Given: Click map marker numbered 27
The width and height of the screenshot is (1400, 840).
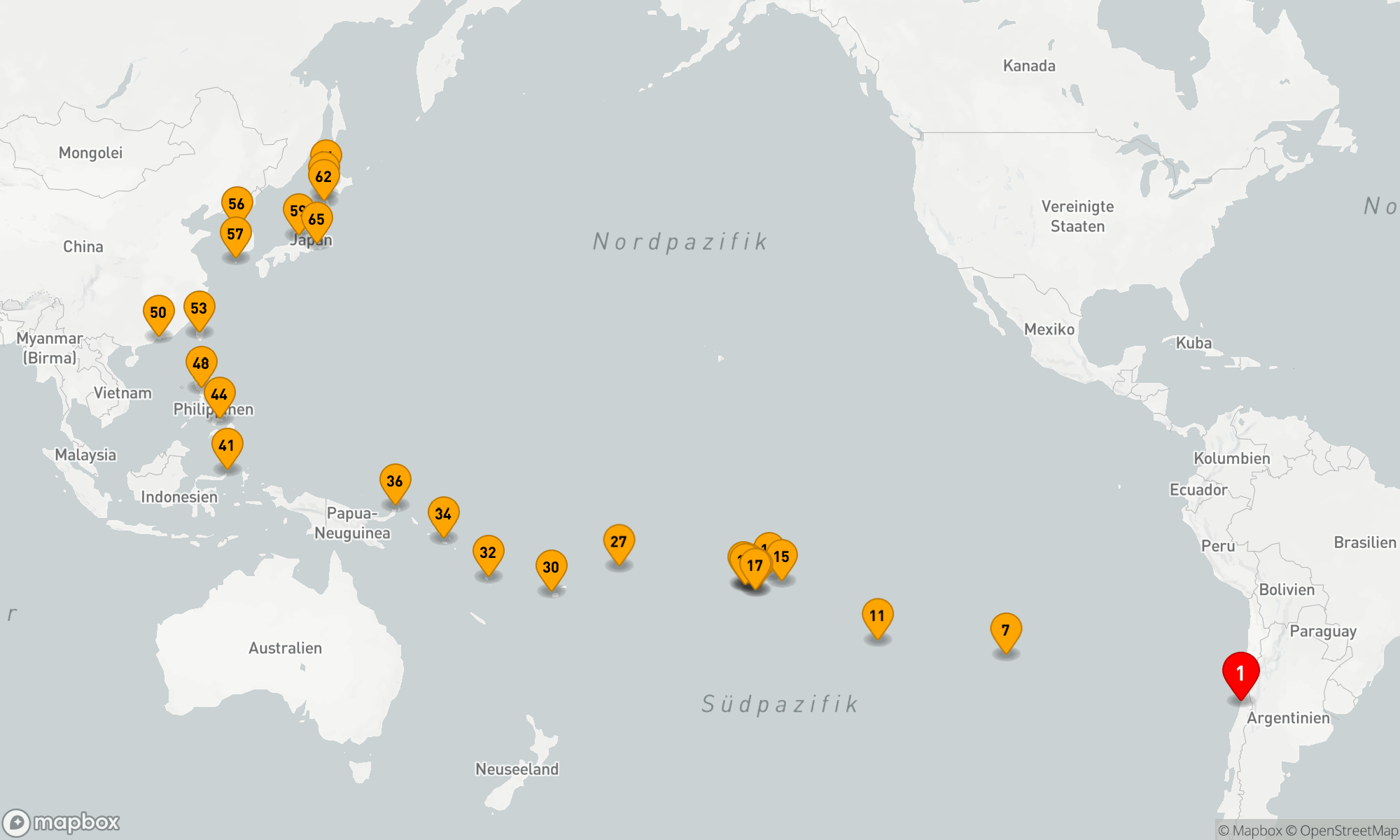Looking at the screenshot, I should 619,542.
